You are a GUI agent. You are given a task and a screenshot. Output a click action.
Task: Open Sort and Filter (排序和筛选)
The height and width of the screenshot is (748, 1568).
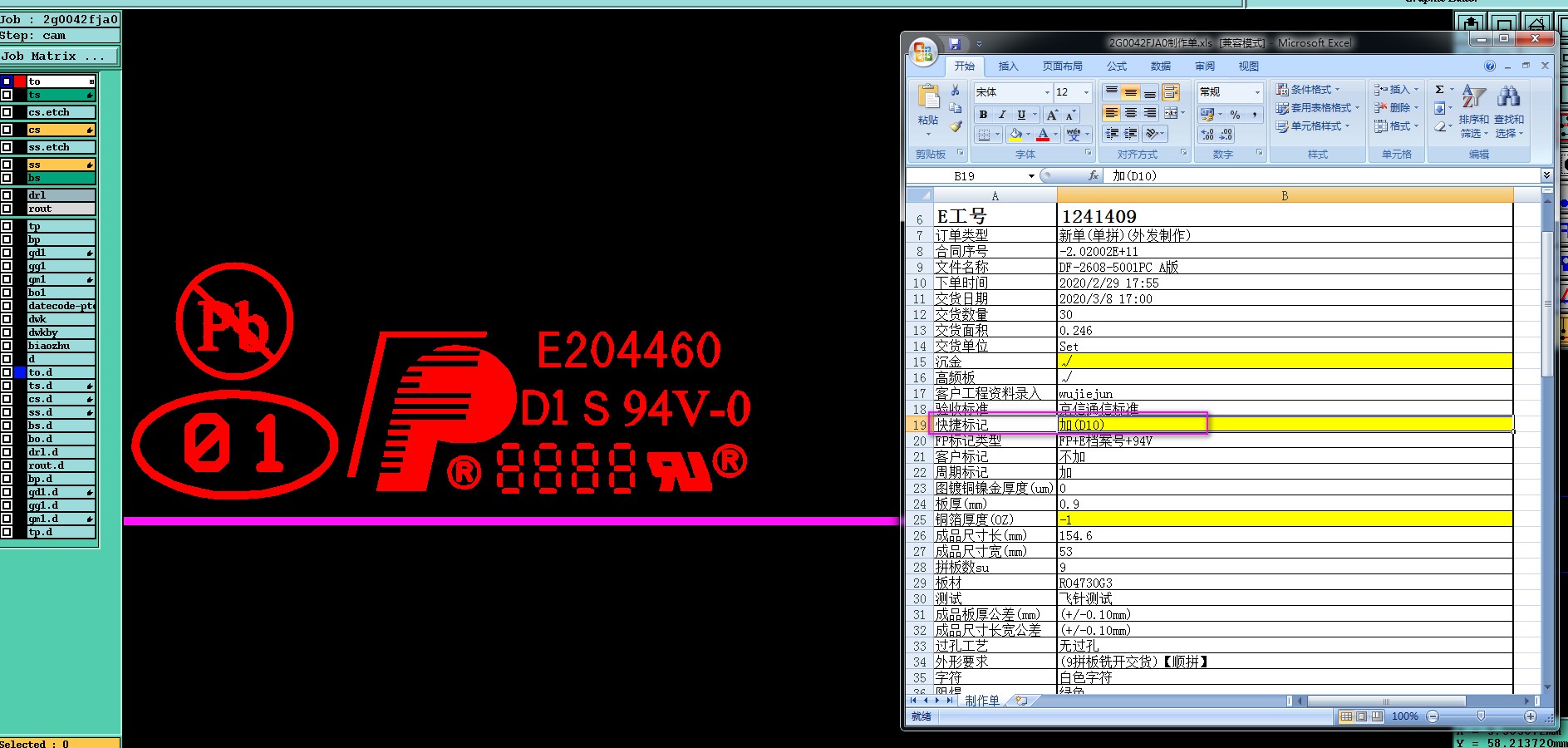[x=1474, y=111]
